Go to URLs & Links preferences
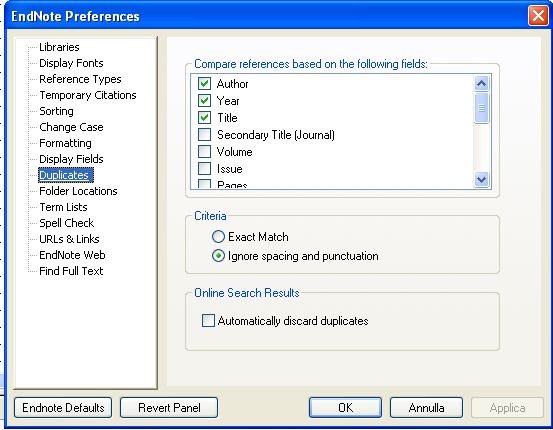553x430 pixels. 69,239
